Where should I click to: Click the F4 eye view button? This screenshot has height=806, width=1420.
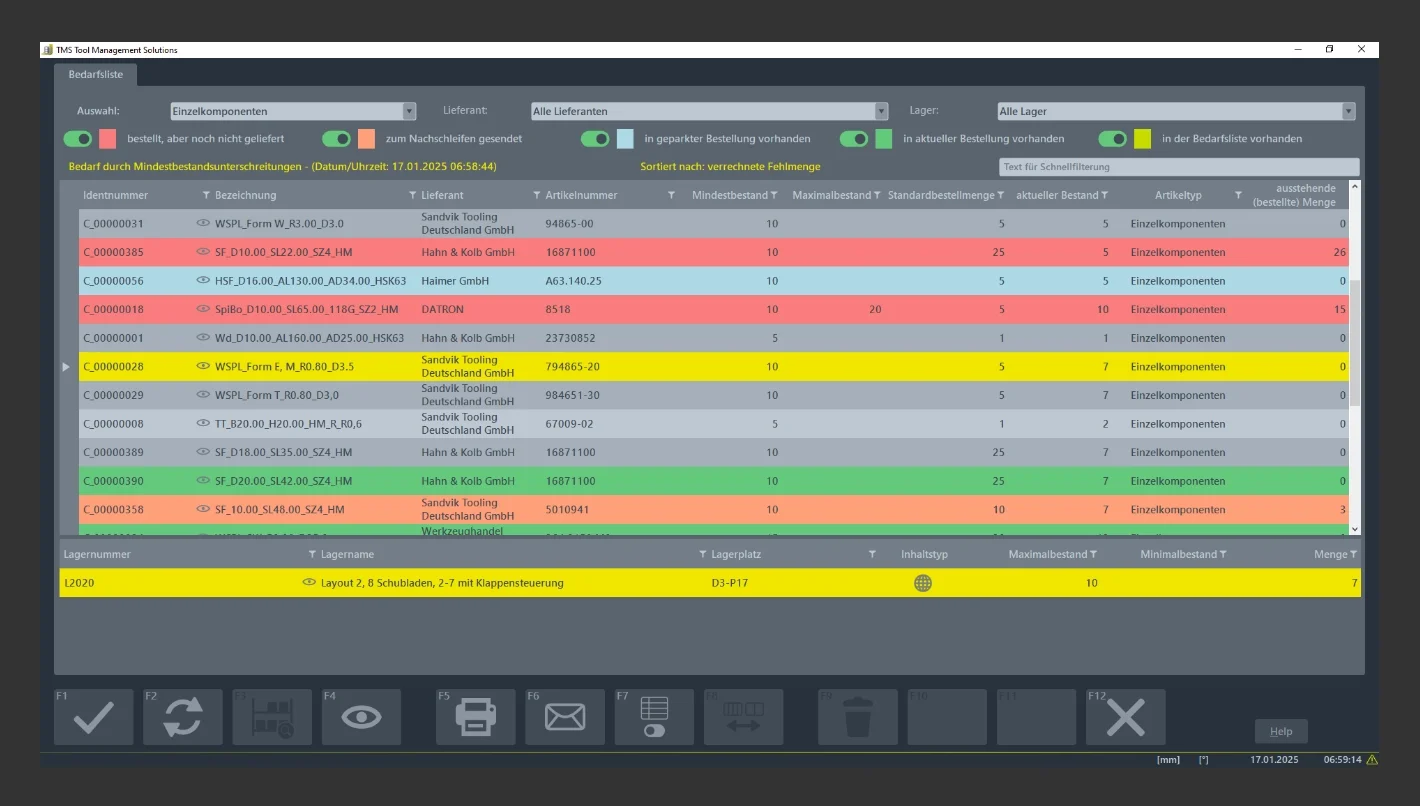click(x=361, y=717)
